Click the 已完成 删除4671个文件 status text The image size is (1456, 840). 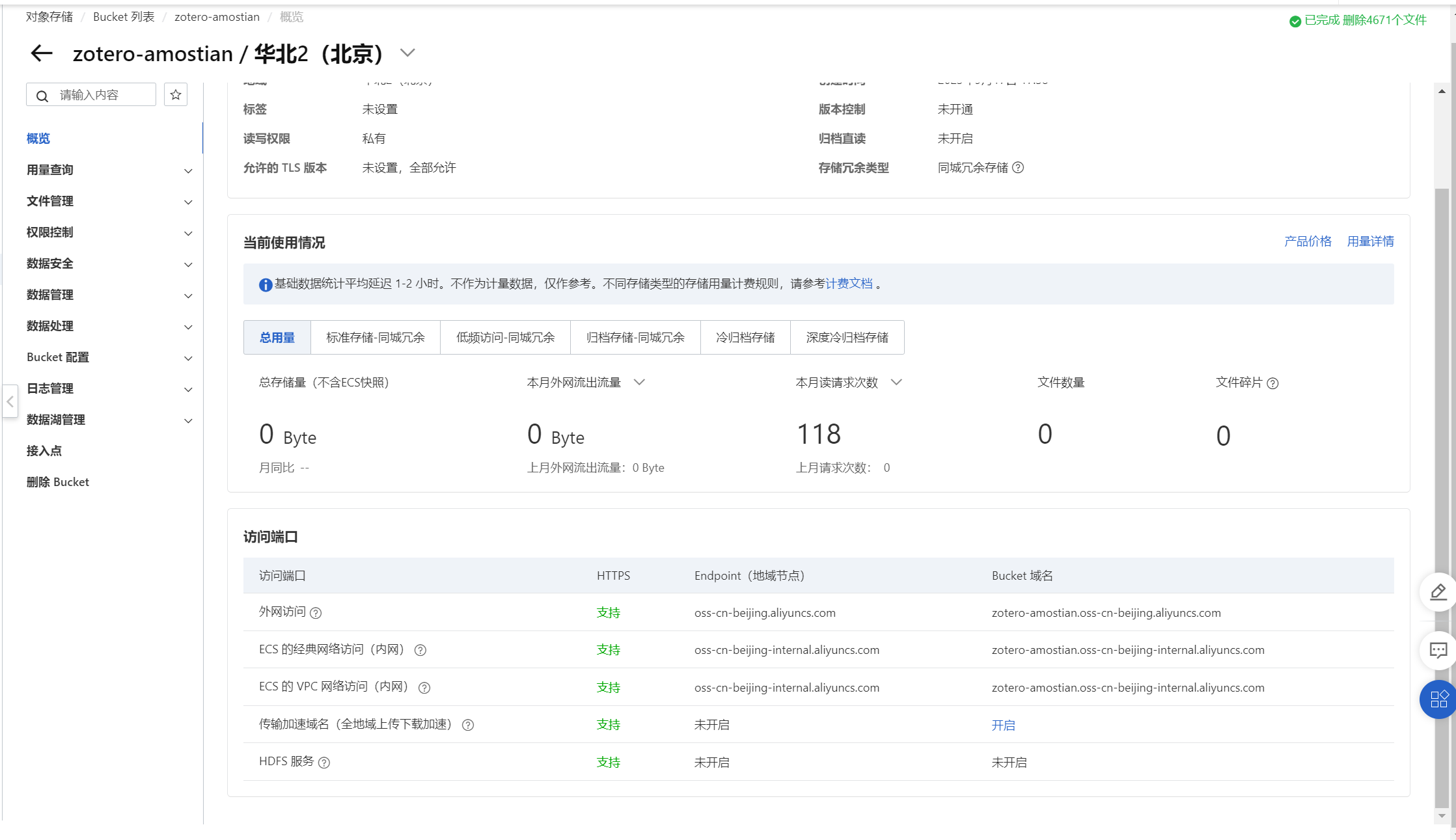coord(1366,20)
